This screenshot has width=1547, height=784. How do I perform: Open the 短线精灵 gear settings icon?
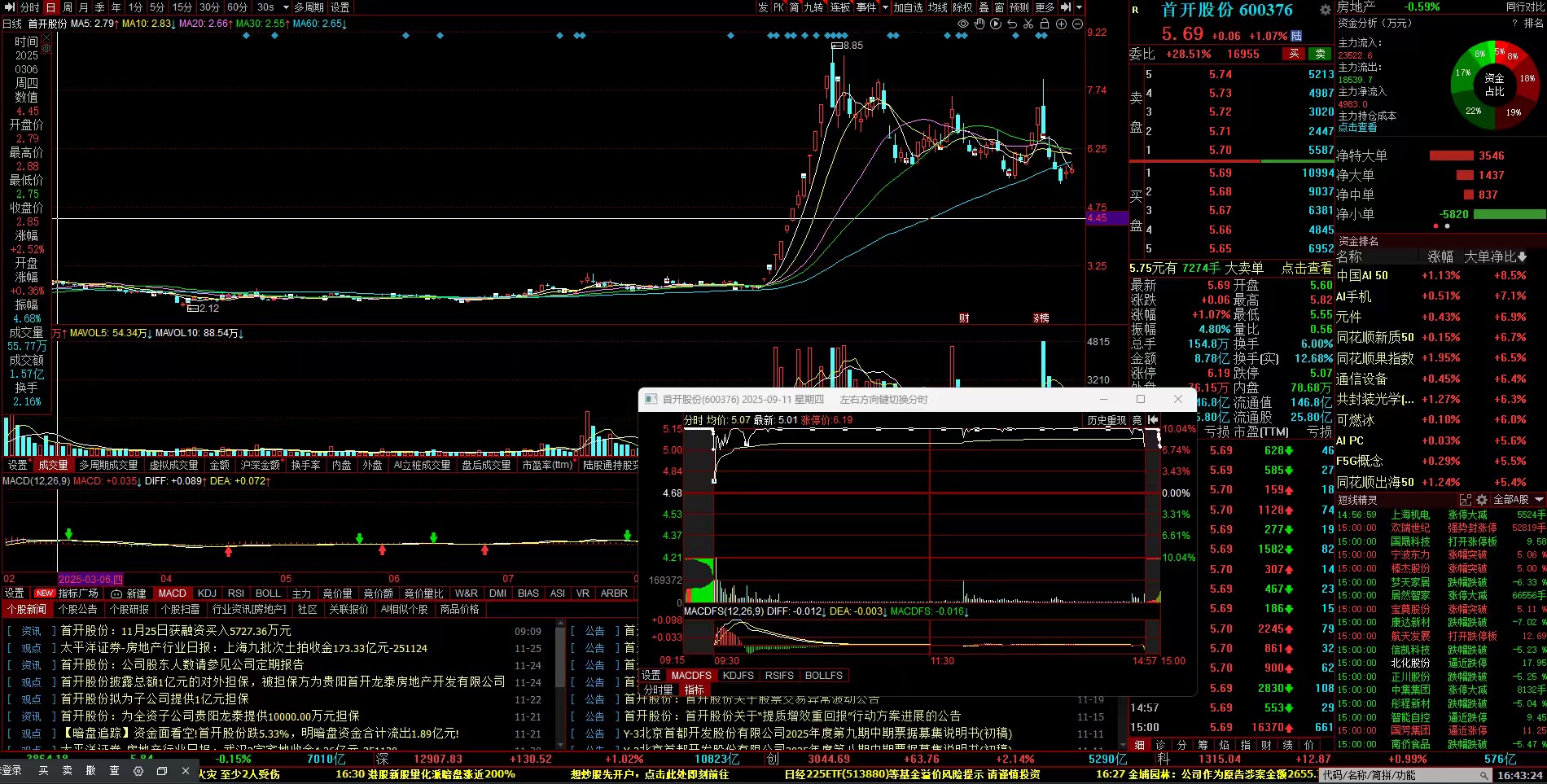[x=1482, y=500]
